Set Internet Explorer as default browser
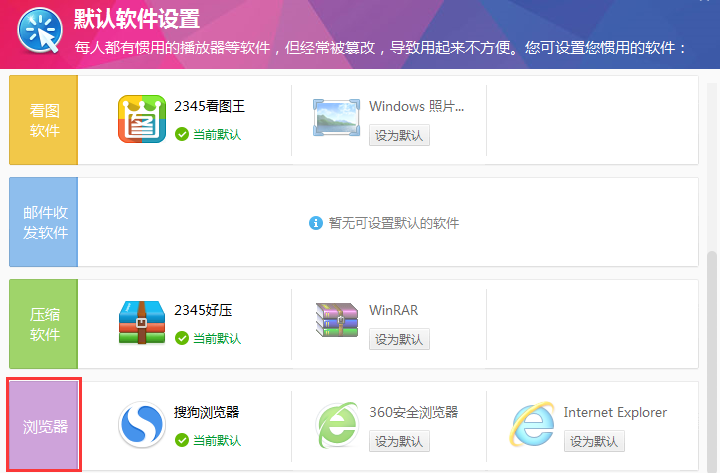720x473 pixels. click(594, 441)
